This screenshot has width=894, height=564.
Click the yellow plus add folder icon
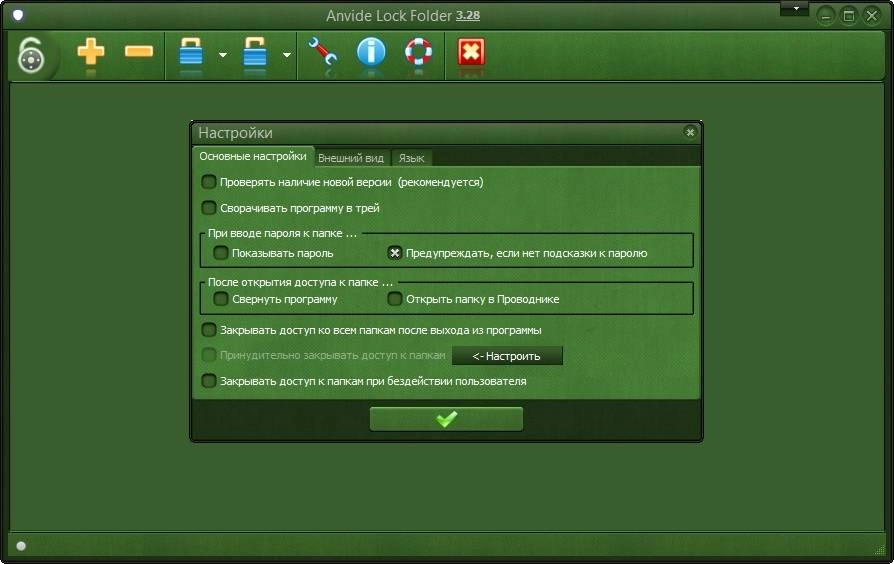tap(91, 52)
